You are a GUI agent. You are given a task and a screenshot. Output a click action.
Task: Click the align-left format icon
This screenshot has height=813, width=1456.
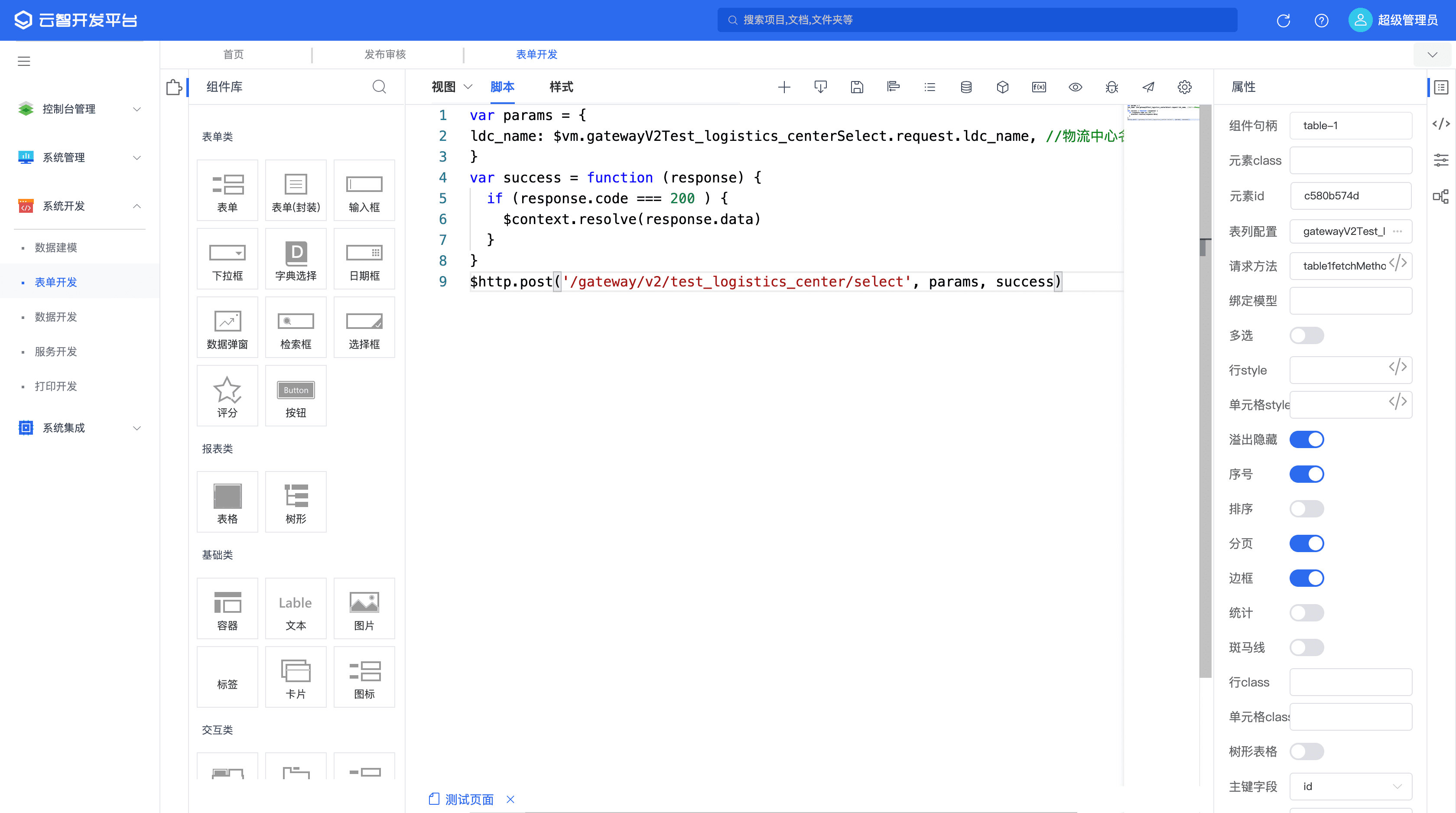893,87
